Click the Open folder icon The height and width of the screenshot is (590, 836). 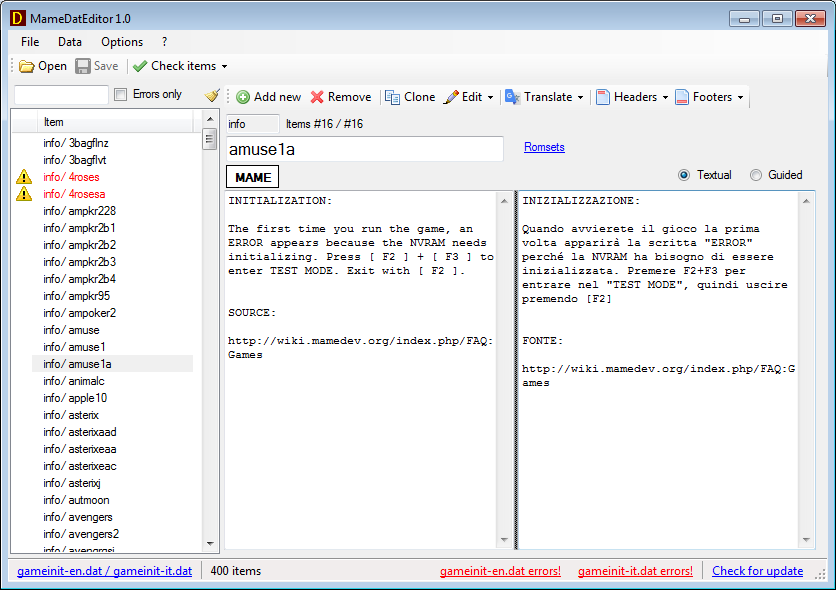tap(27, 66)
